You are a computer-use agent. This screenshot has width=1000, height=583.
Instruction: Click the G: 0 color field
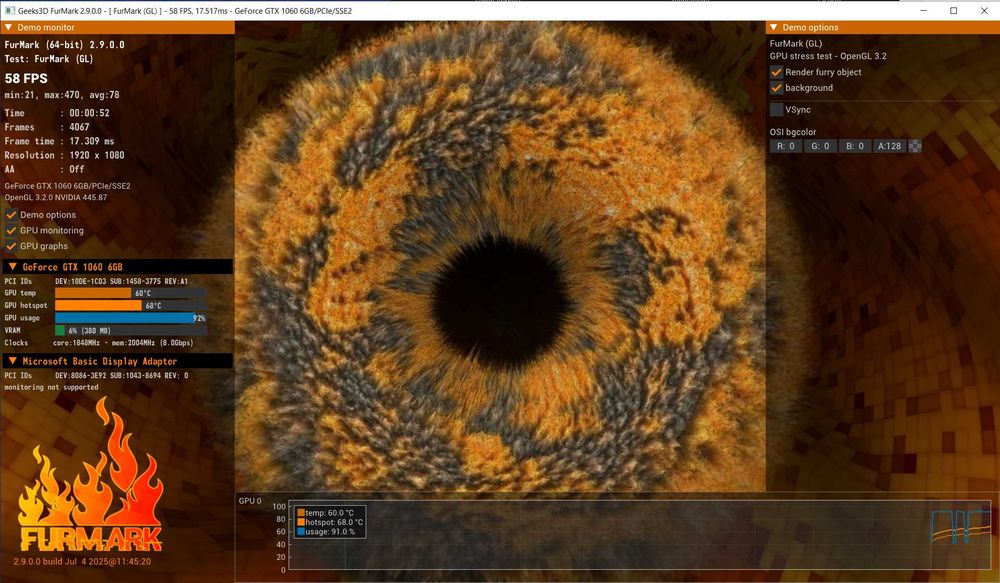(820, 146)
